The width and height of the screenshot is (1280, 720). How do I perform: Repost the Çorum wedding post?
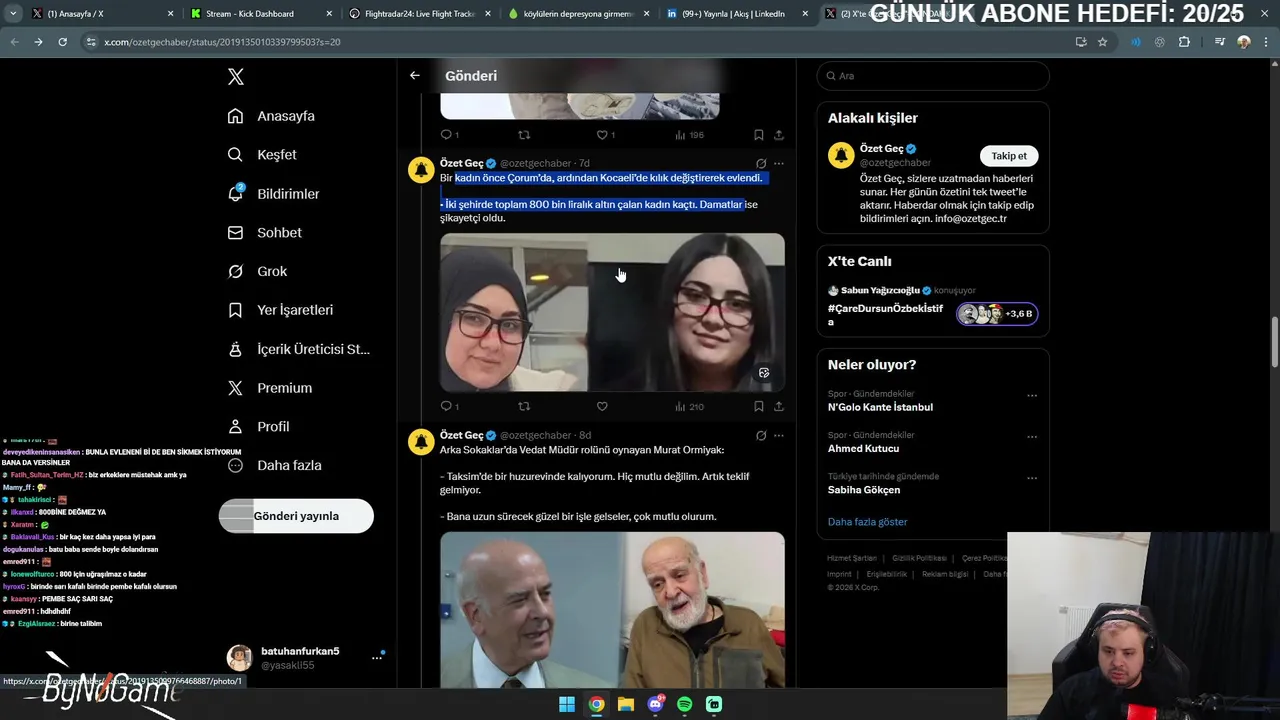[x=524, y=406]
